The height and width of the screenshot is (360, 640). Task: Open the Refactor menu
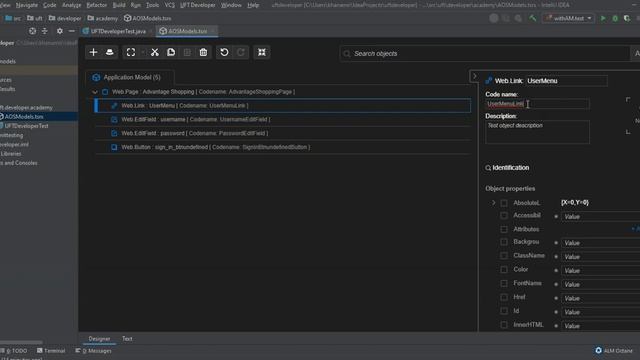tap(96, 5)
